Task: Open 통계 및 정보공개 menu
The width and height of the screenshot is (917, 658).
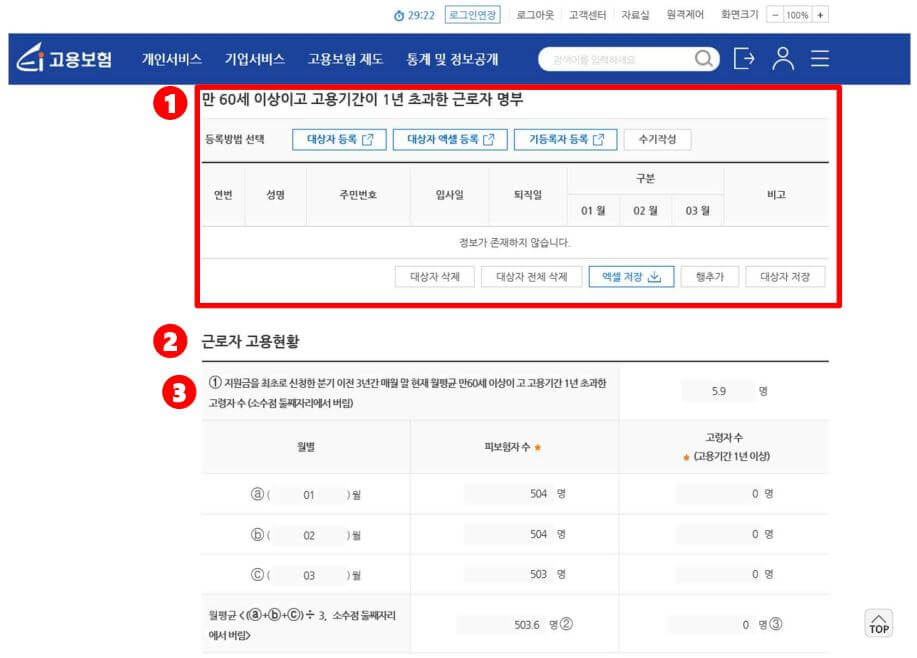Action: tap(452, 59)
